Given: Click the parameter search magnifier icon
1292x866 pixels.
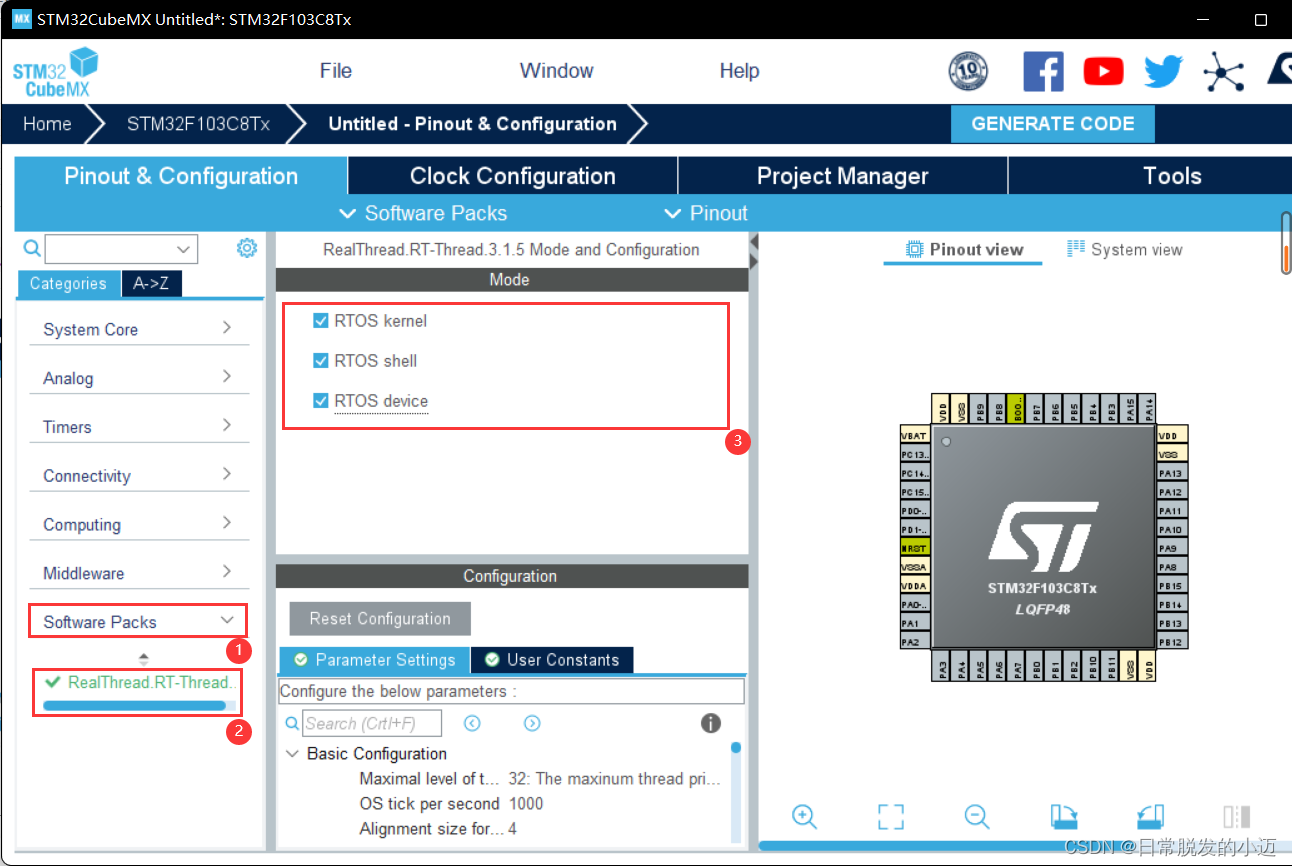Looking at the screenshot, I should pyautogui.click(x=292, y=723).
